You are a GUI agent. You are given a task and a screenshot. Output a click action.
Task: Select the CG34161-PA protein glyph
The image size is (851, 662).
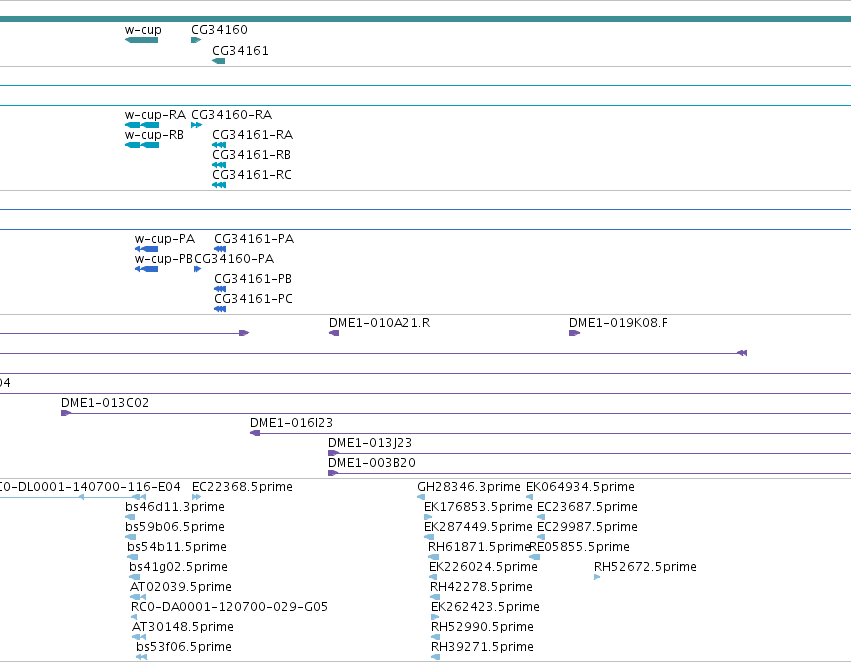pyautogui.click(x=220, y=250)
